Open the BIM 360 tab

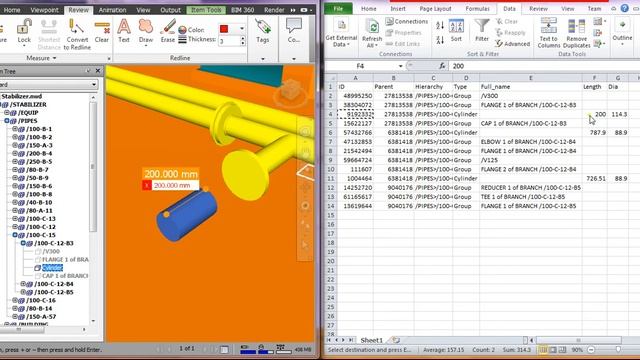pyautogui.click(x=242, y=9)
